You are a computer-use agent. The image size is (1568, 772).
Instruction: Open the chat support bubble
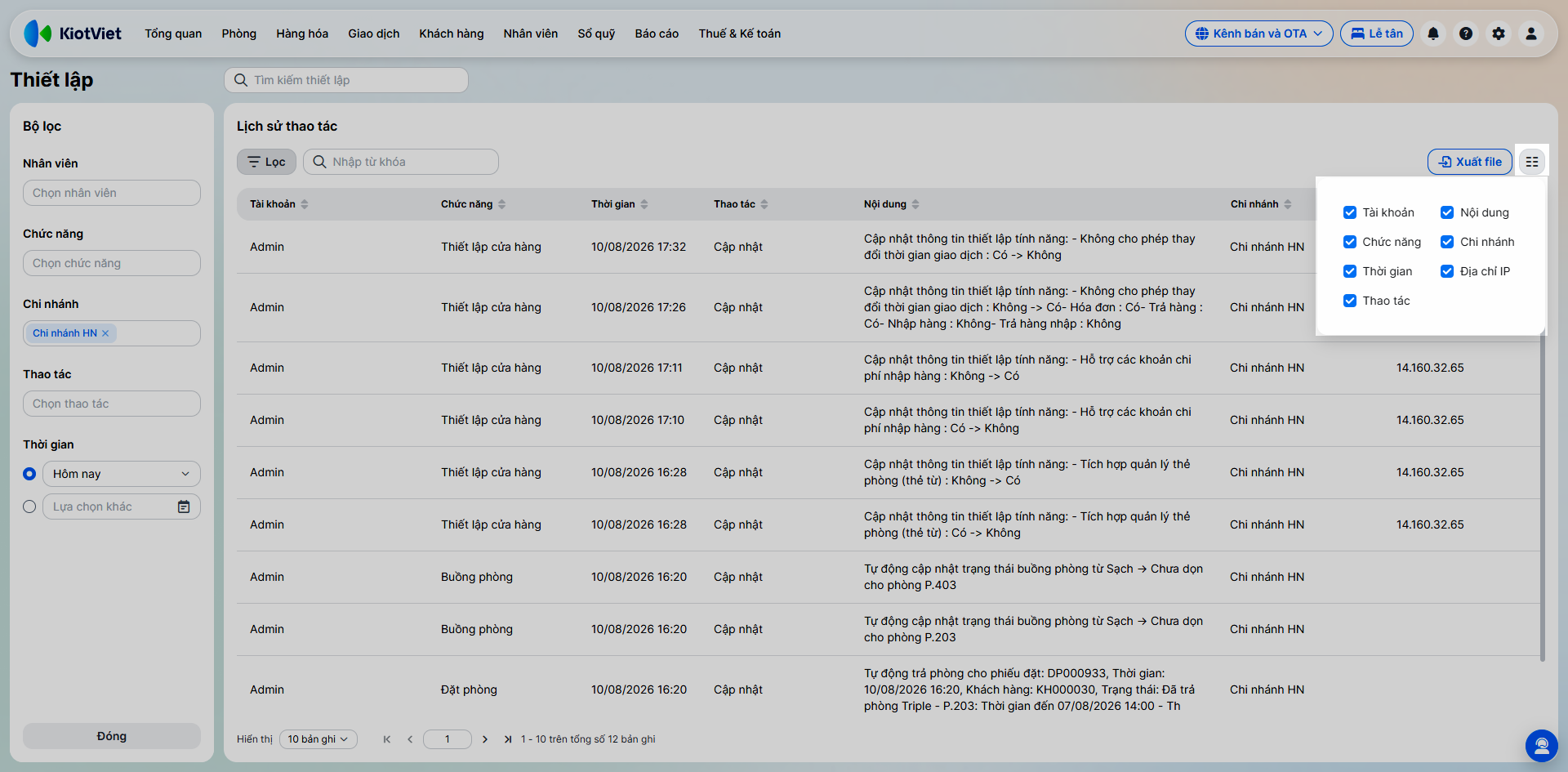(1542, 745)
